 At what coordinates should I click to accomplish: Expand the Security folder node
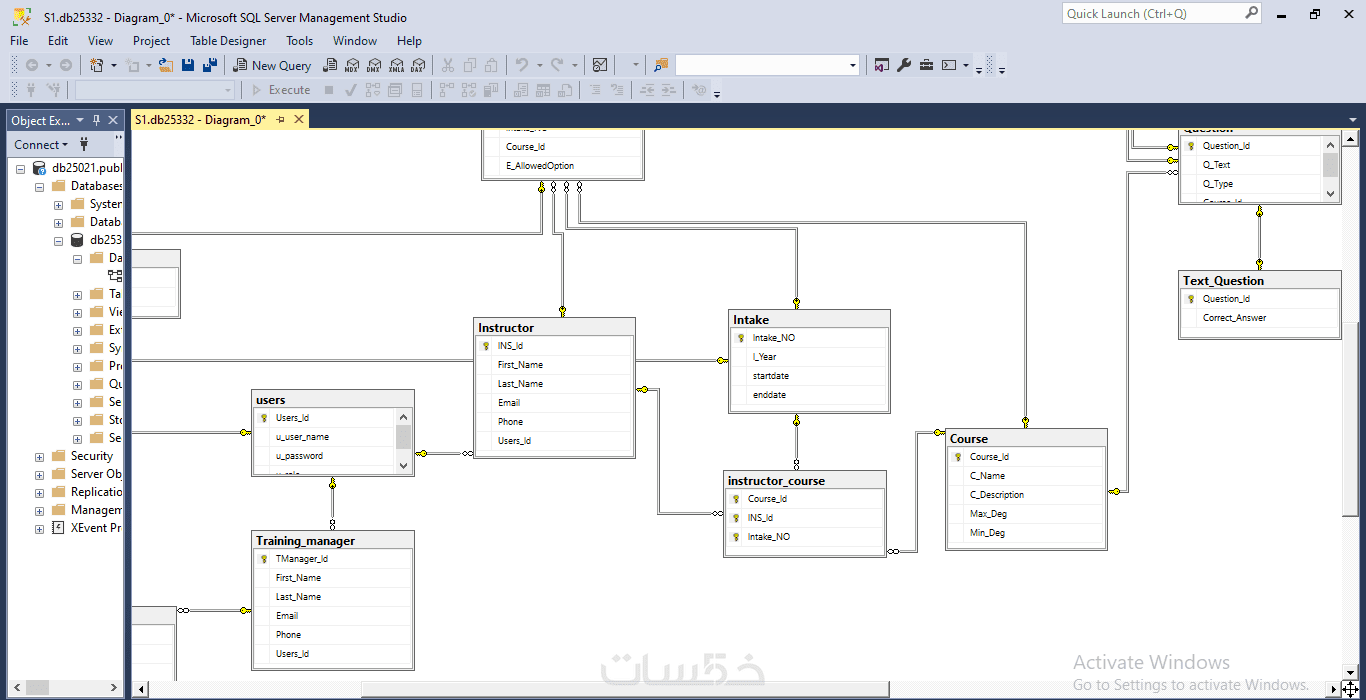(40, 456)
